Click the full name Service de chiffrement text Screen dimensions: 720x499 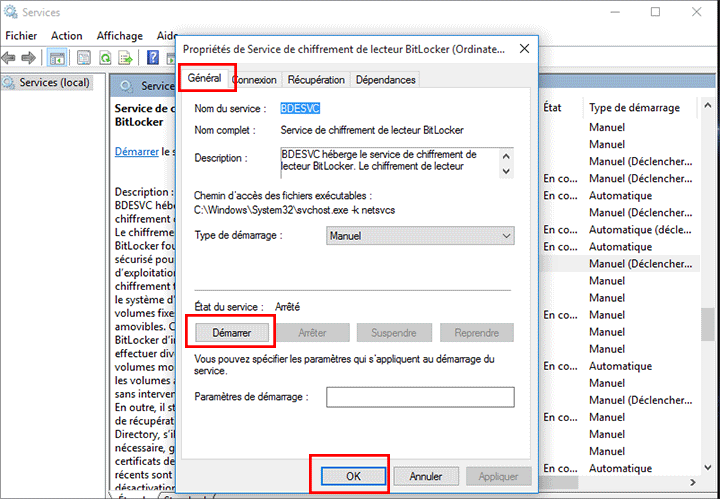click(372, 130)
